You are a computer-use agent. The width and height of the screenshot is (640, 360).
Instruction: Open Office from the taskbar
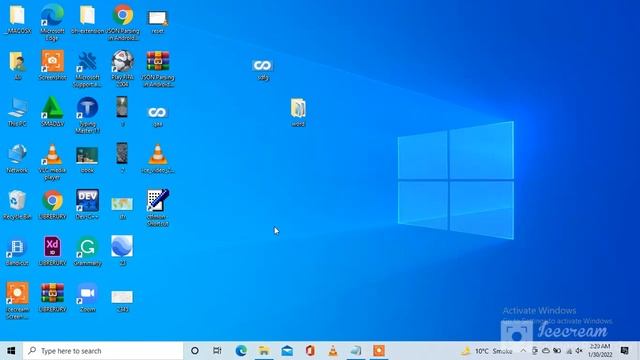coord(310,351)
